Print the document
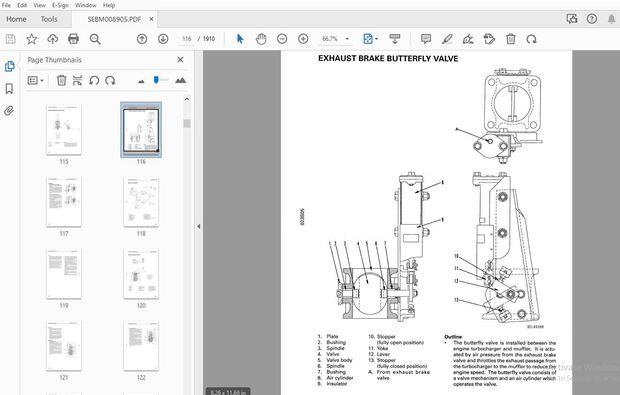Image resolution: width=620 pixels, height=395 pixels. pyautogui.click(x=74, y=39)
